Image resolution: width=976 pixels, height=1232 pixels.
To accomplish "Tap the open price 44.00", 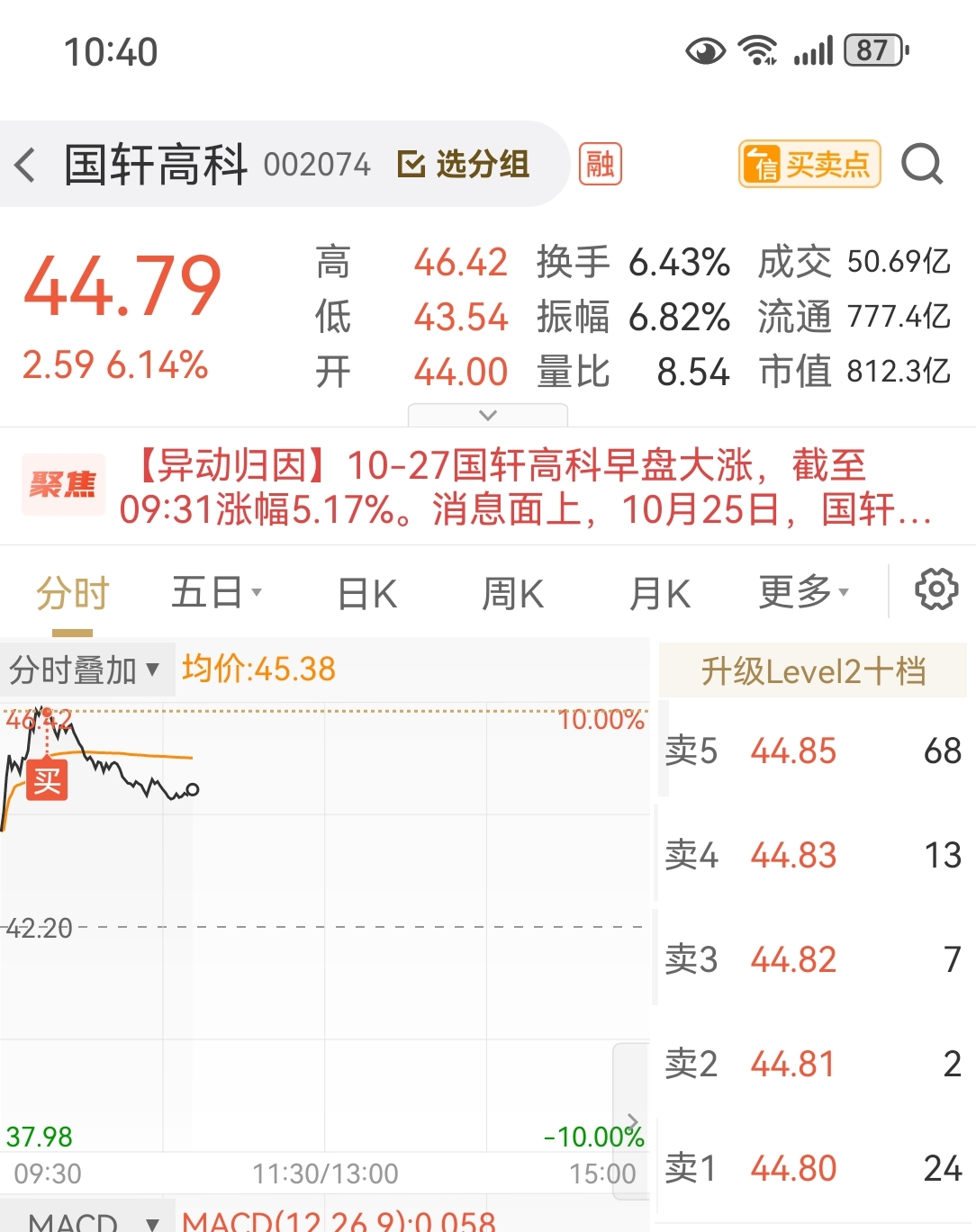I will pyautogui.click(x=461, y=372).
